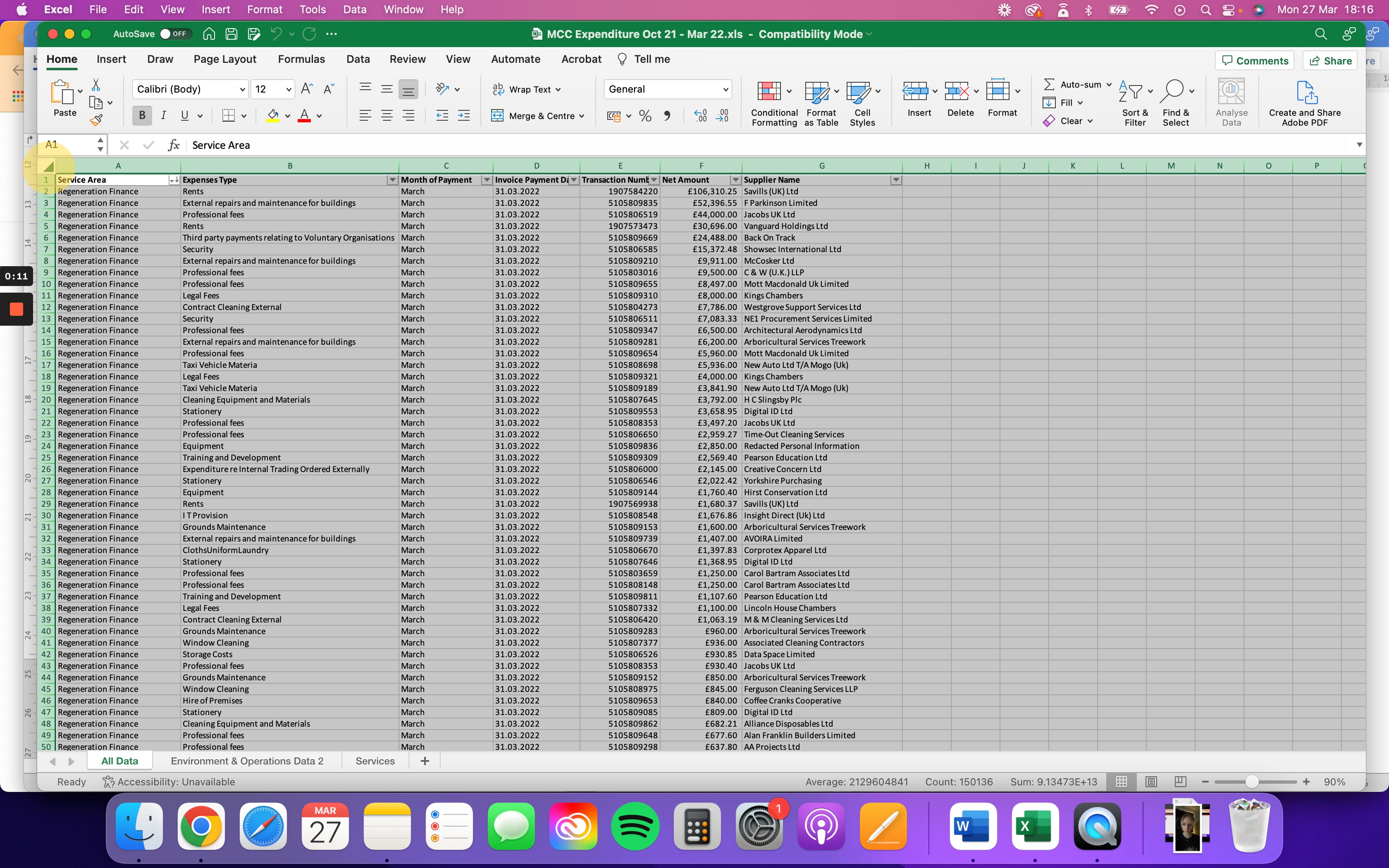The image size is (1389, 868).
Task: Click the Comments button
Action: click(1255, 60)
